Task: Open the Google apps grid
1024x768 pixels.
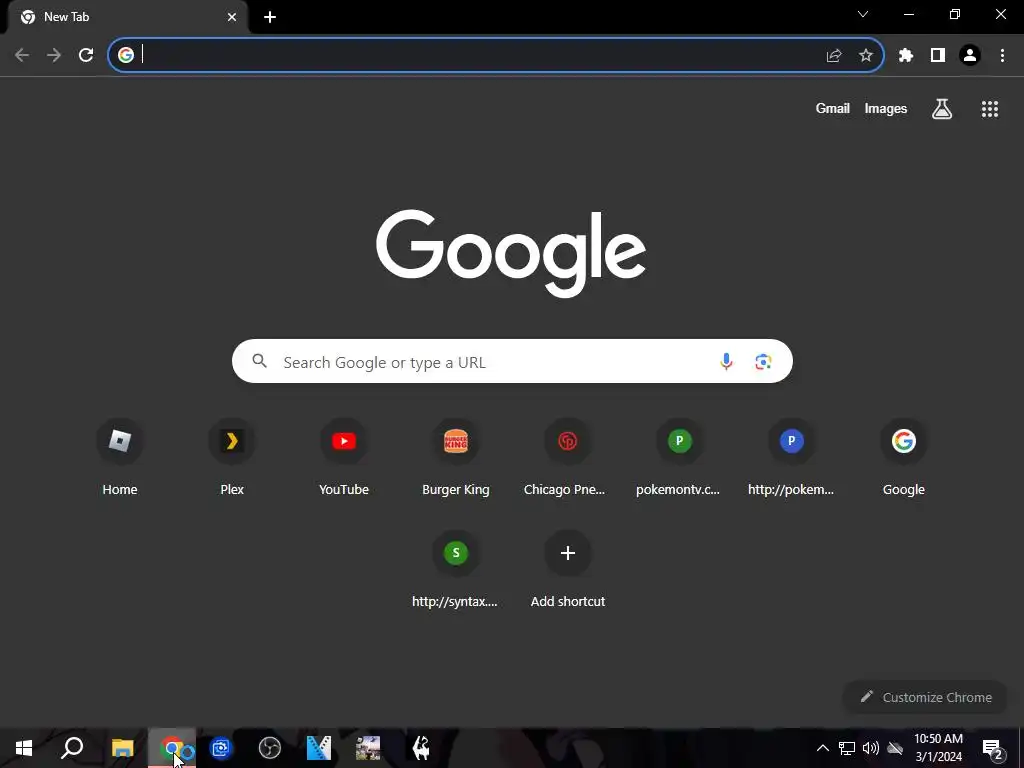Action: pos(989,109)
